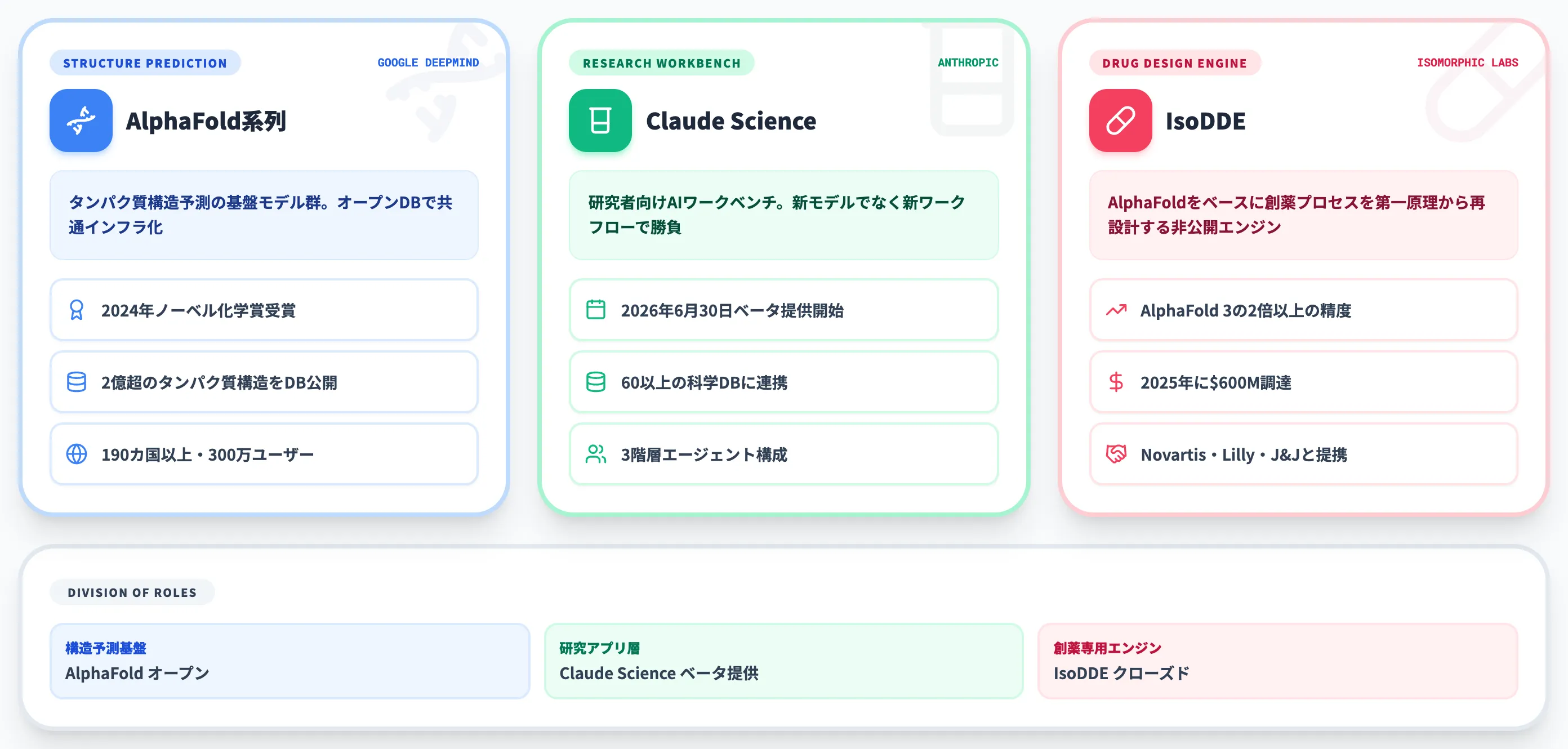Click the 研究者向けAIワークベンチ description box
Viewport: 1568px width, 749px height.
coord(784,215)
